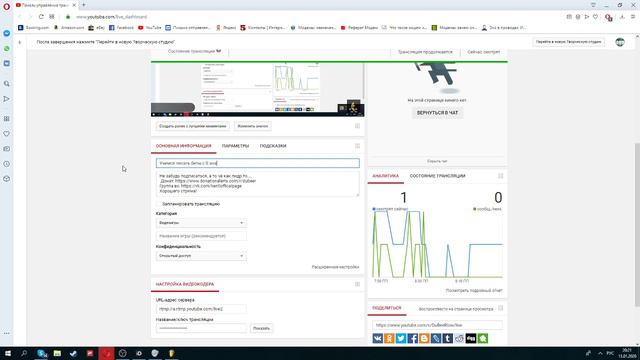
Task: Open YouTube bookmark in bookmarks bar
Action: click(x=149, y=28)
